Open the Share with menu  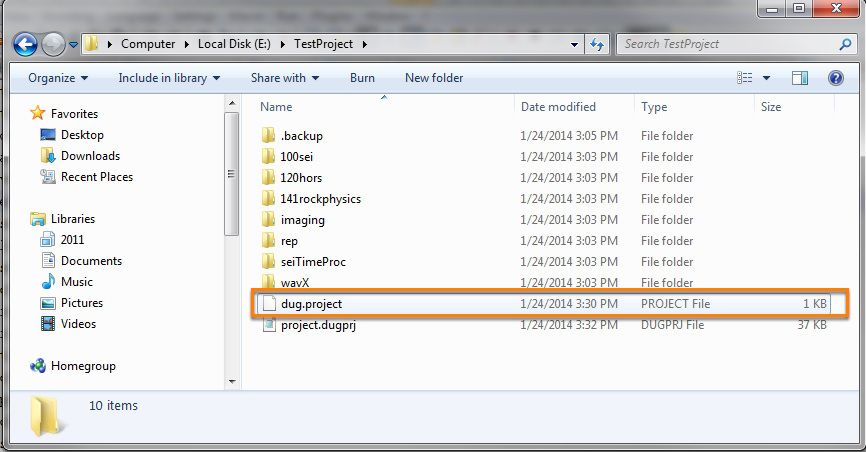tap(285, 78)
